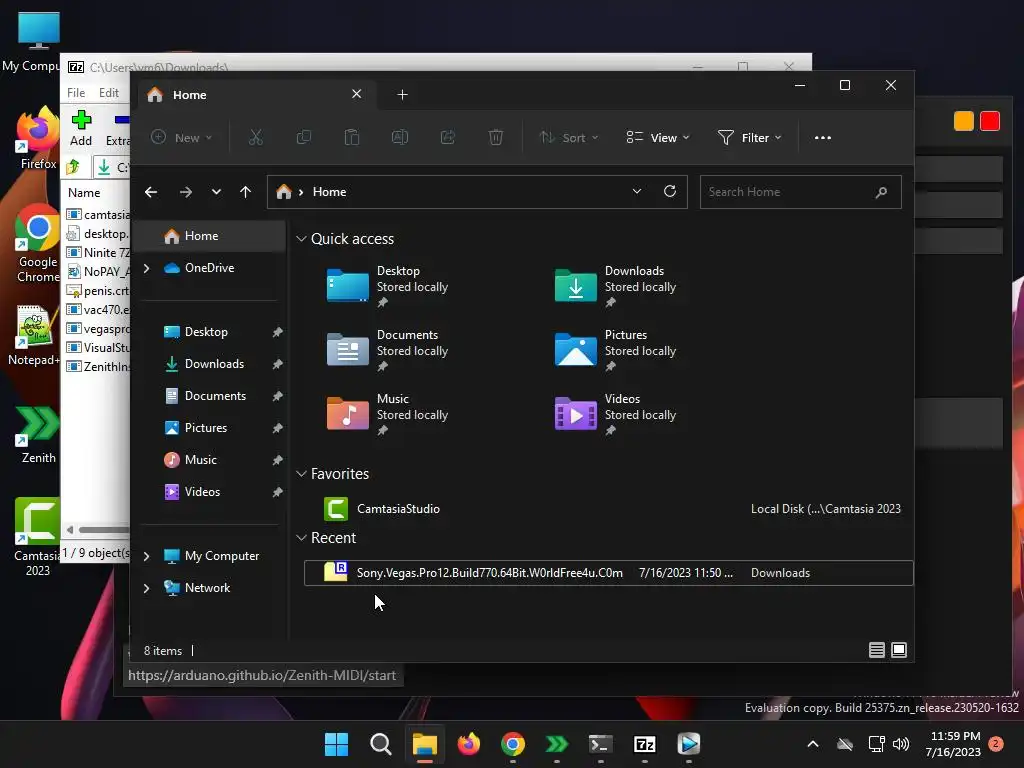Open the New dropdown menu
This screenshot has width=1024, height=768.
point(182,138)
